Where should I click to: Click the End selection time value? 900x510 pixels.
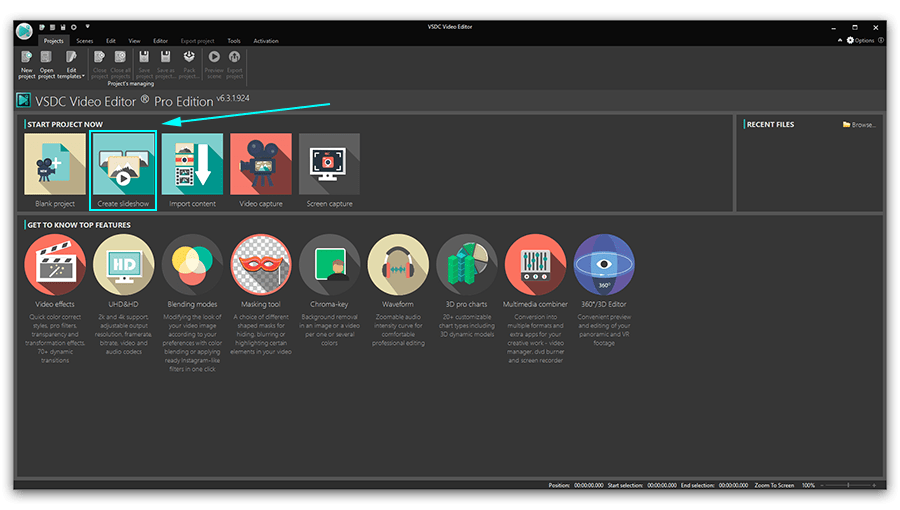733,485
